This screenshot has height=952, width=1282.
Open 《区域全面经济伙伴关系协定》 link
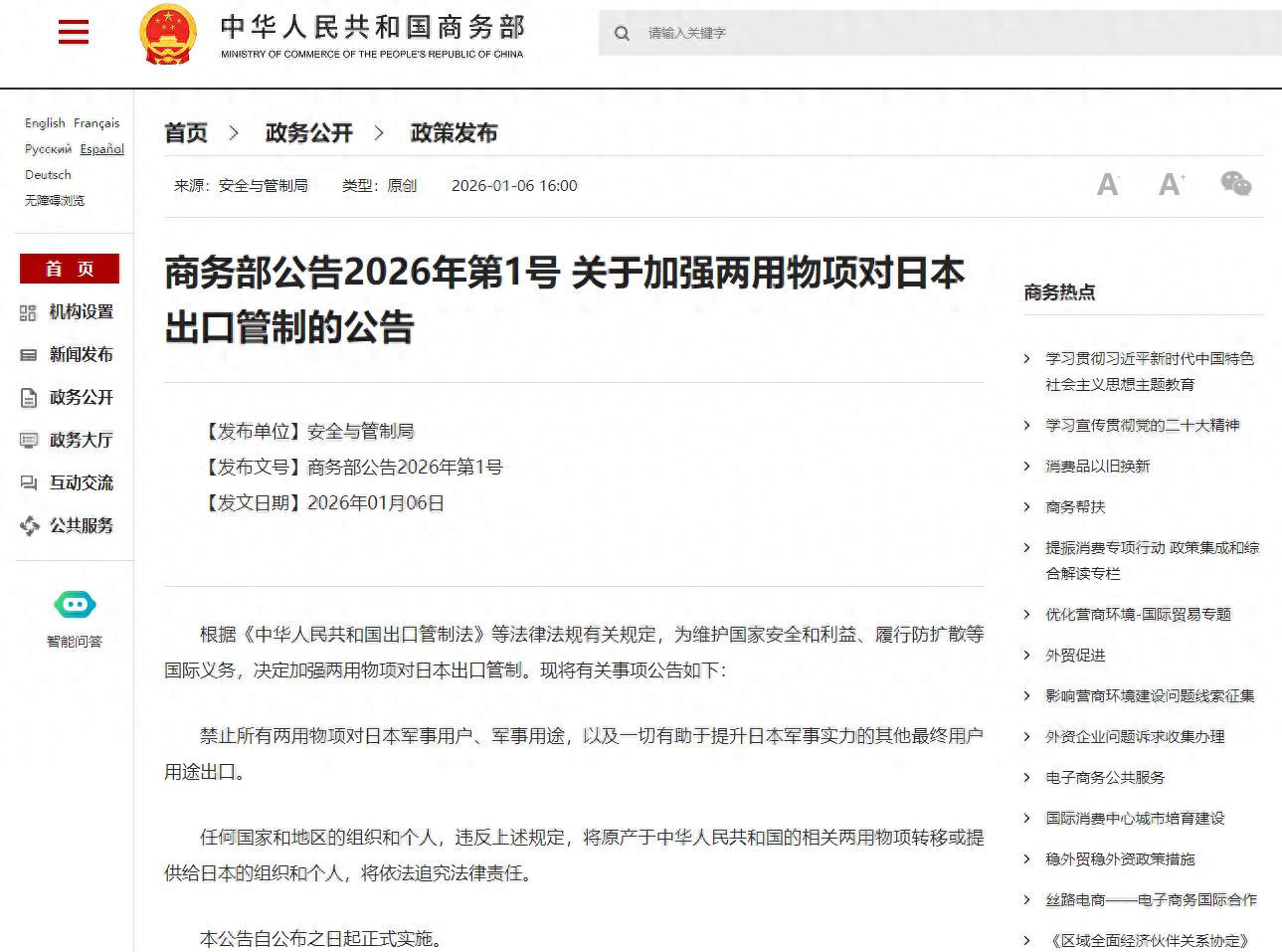pos(1148,941)
